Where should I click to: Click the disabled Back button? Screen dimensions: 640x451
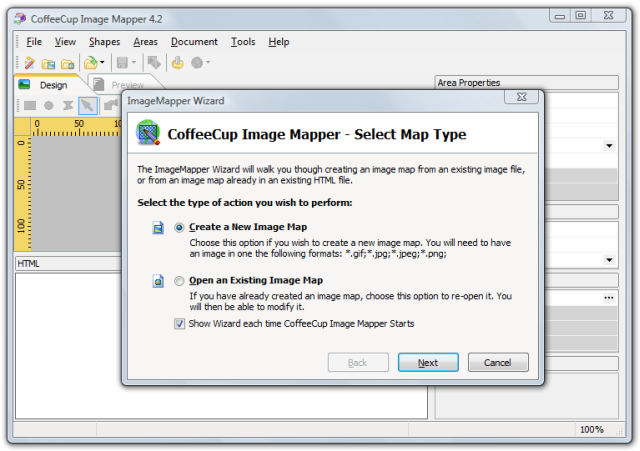coord(358,362)
